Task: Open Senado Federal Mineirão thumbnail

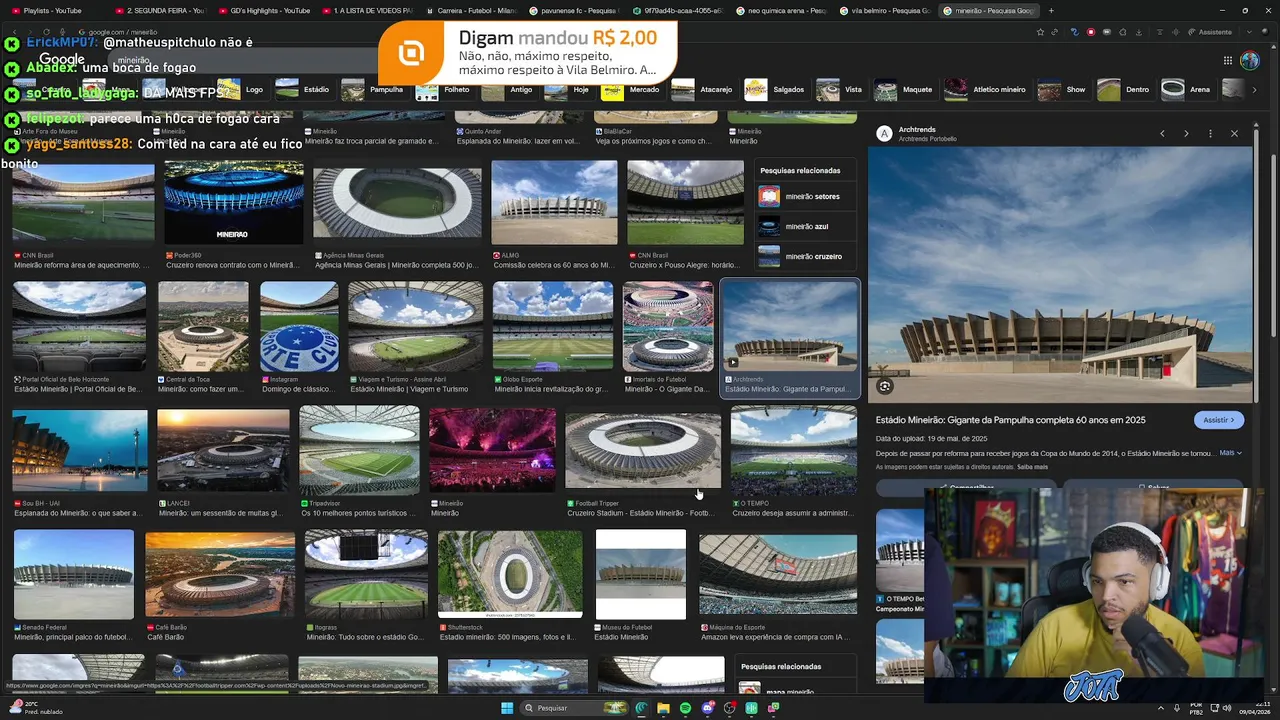Action: 73,574
